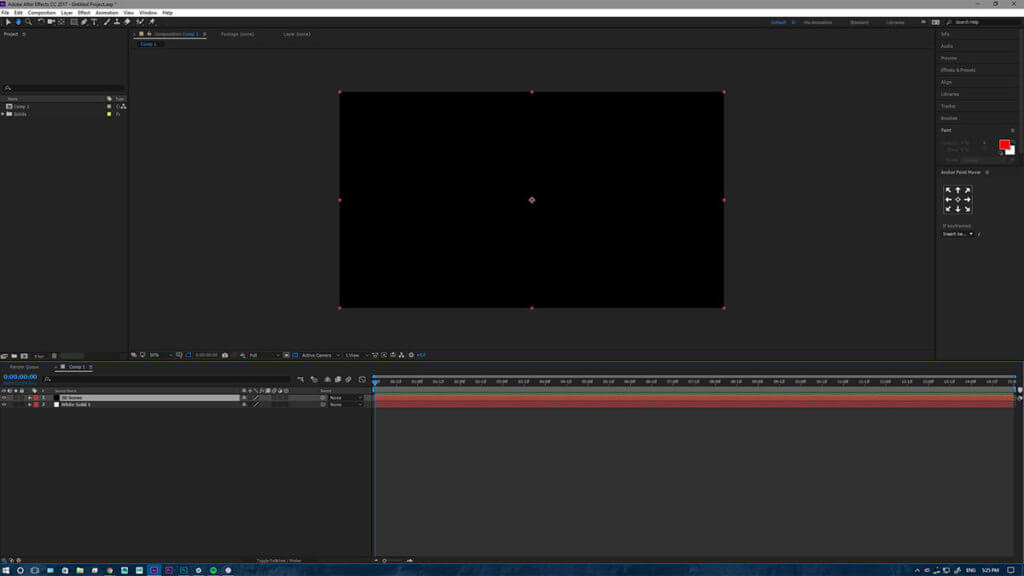Select the Selection arrow tool
This screenshot has width=1024, height=576.
coord(8,22)
